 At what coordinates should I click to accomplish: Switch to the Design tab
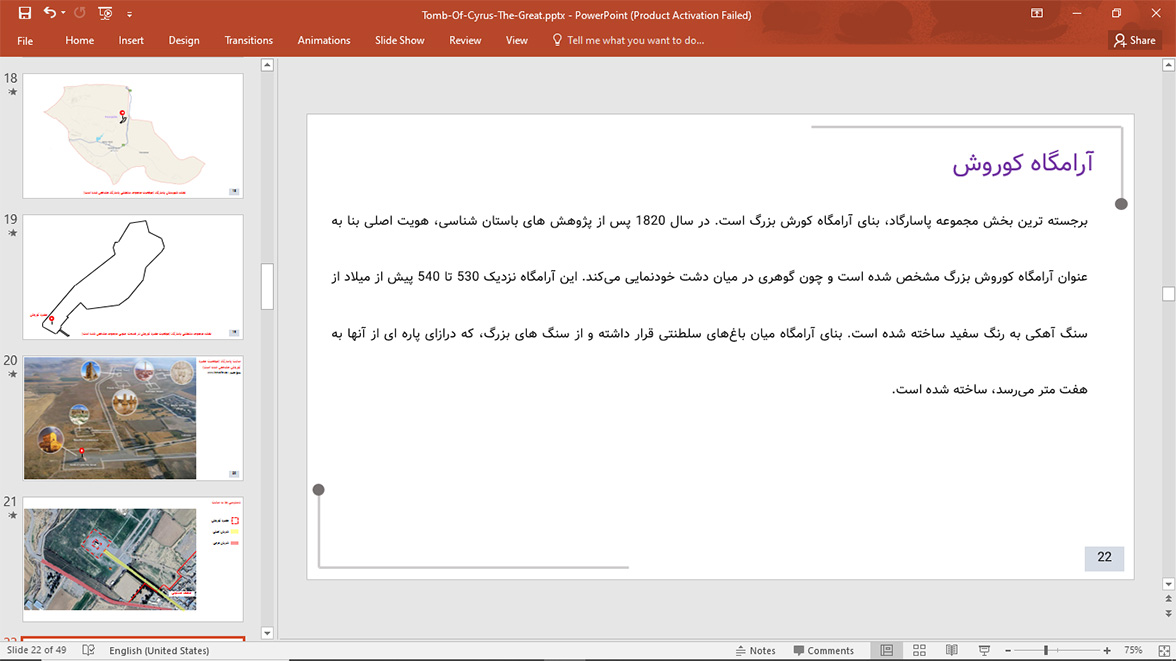[x=184, y=40]
